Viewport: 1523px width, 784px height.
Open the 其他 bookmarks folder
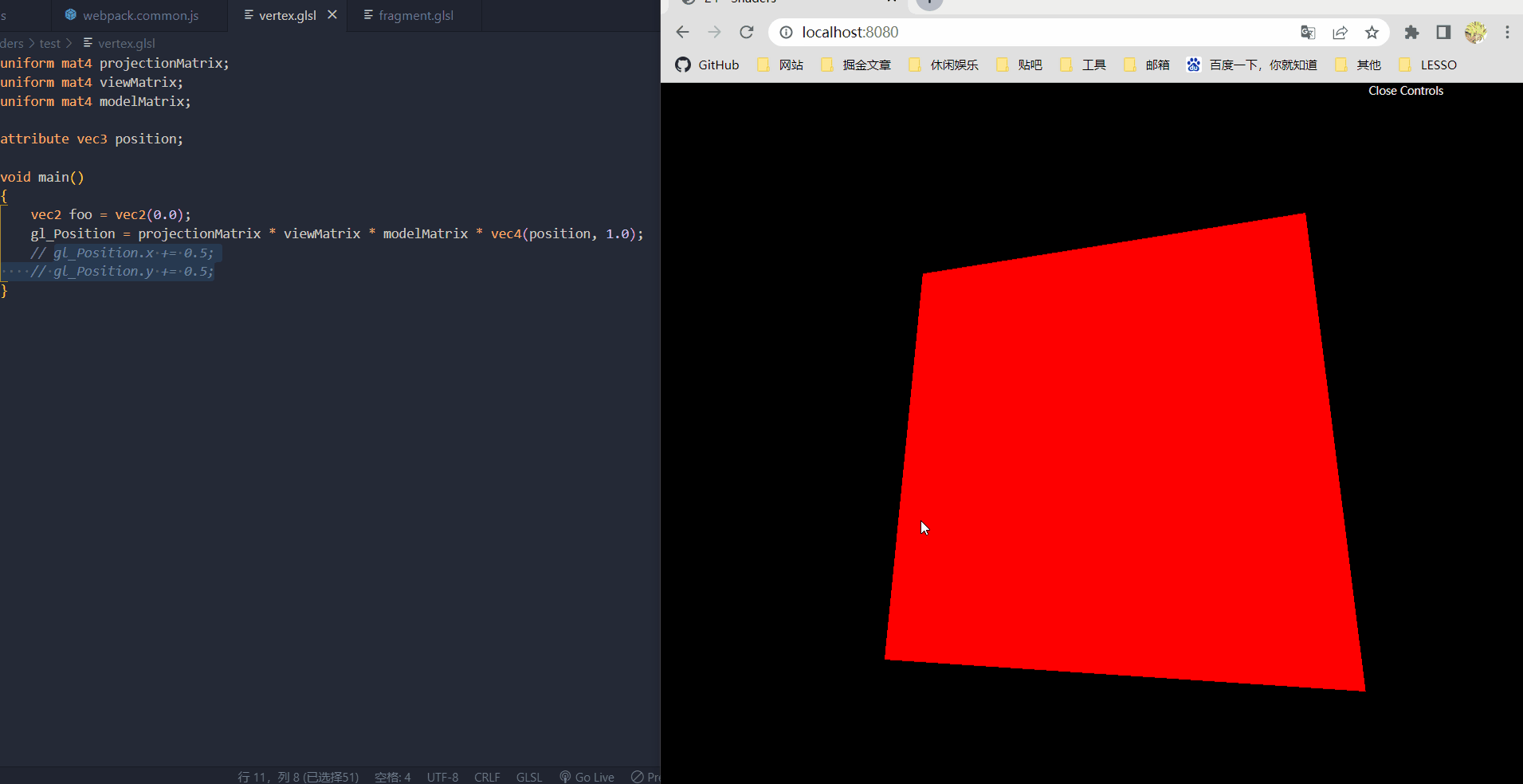(1358, 65)
